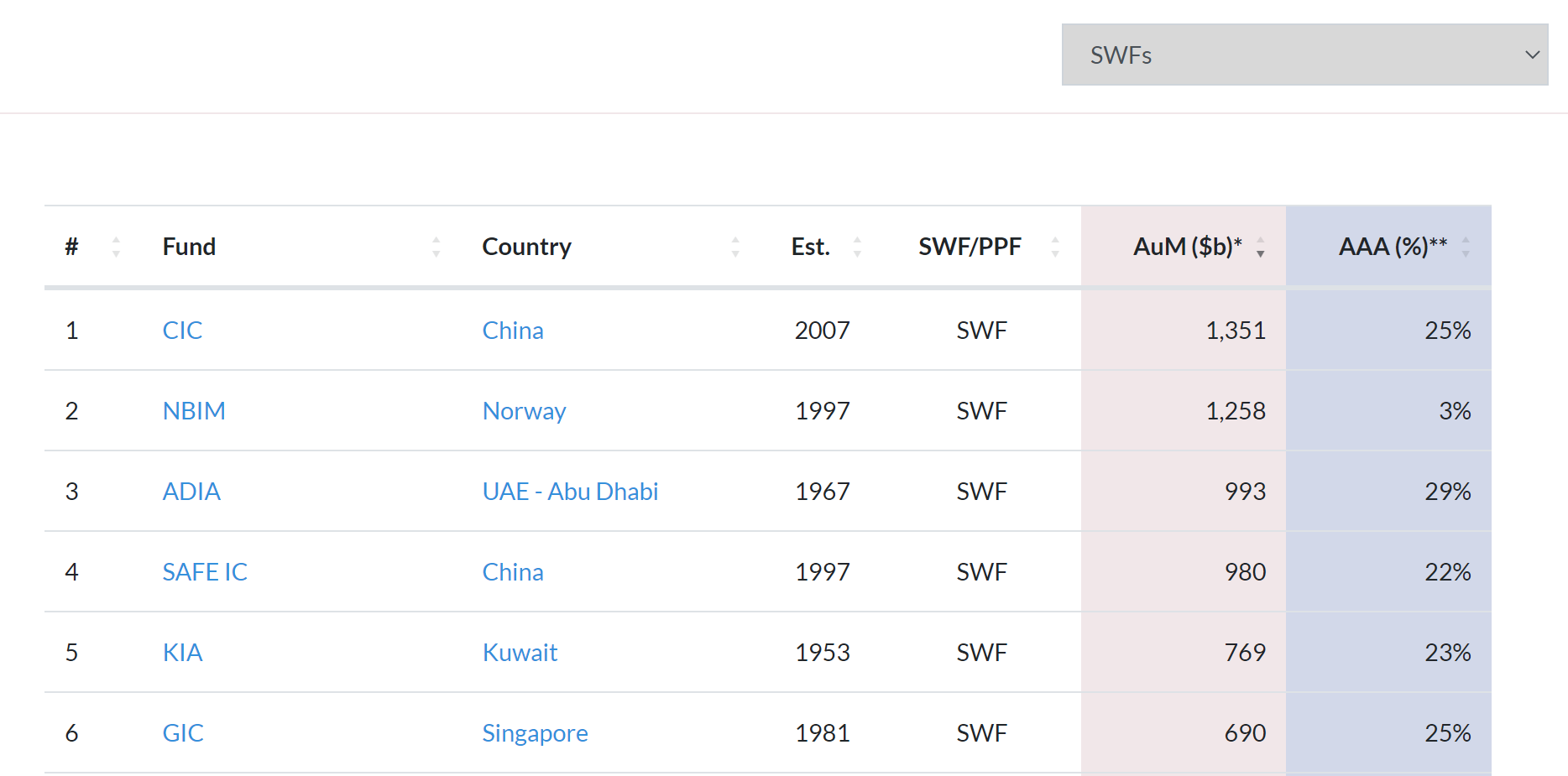Select the 22% AAA value
This screenshot has width=1568, height=776.
pos(1448,571)
